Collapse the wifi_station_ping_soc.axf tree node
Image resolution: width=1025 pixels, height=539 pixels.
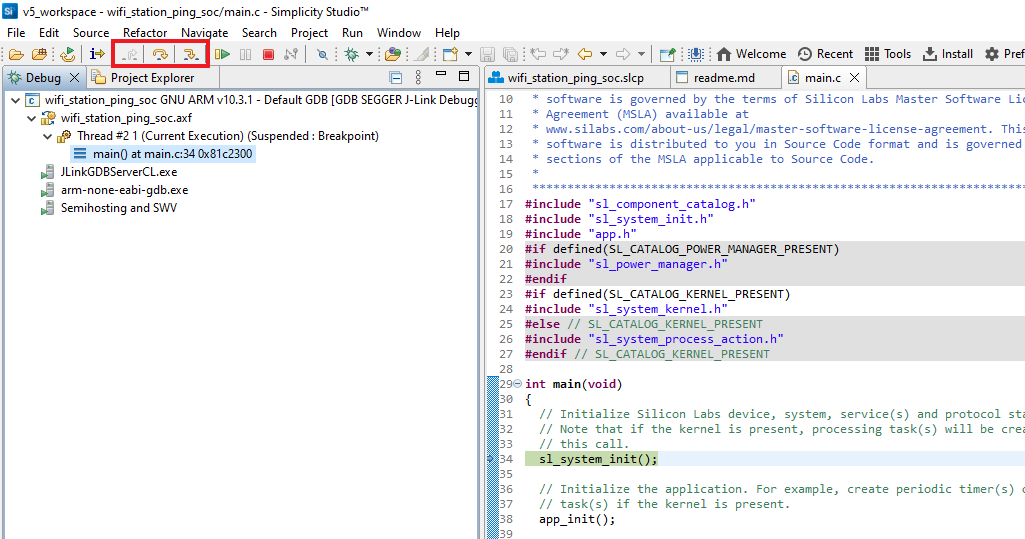(x=32, y=118)
